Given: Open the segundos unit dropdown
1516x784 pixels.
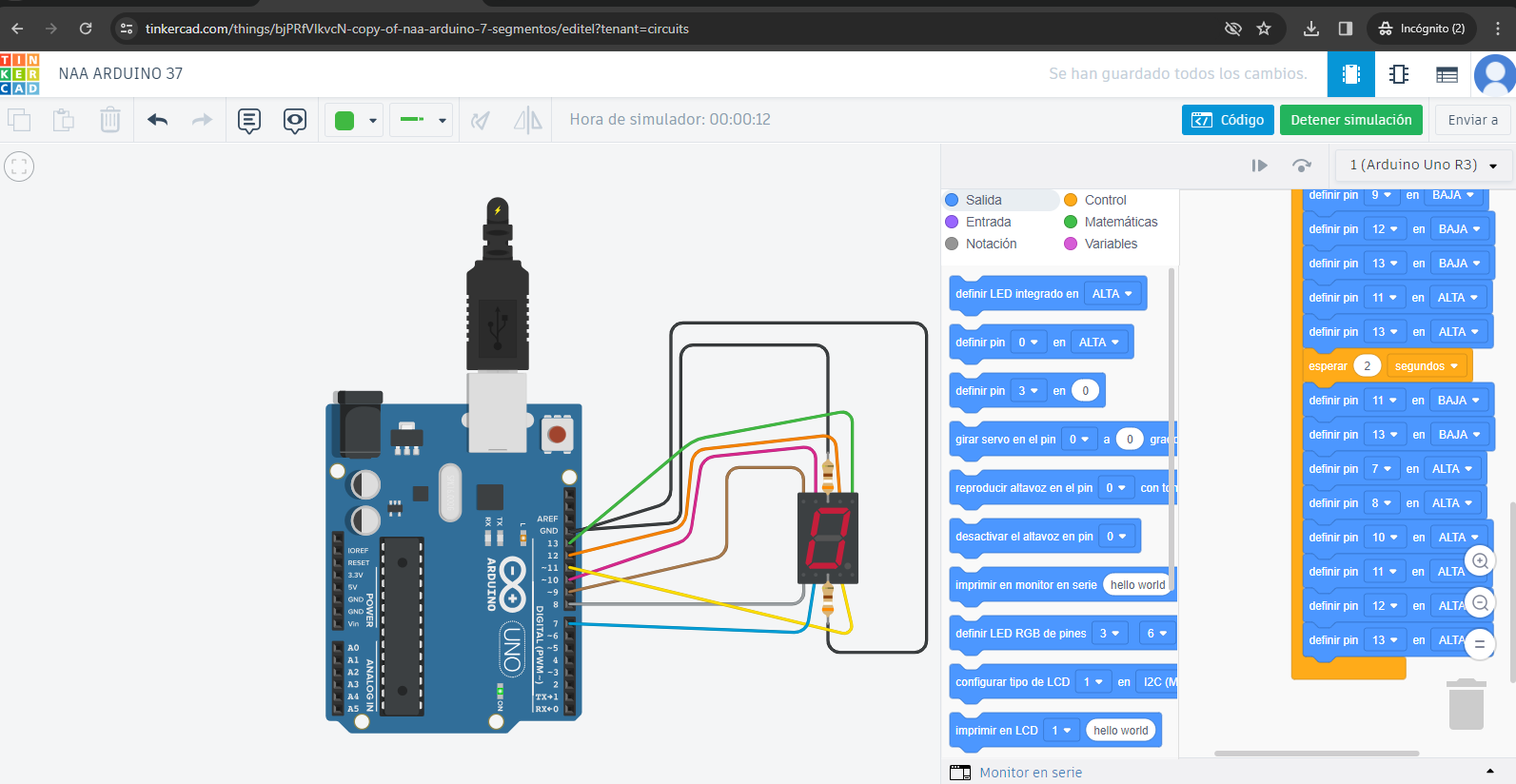Looking at the screenshot, I should coord(1426,366).
